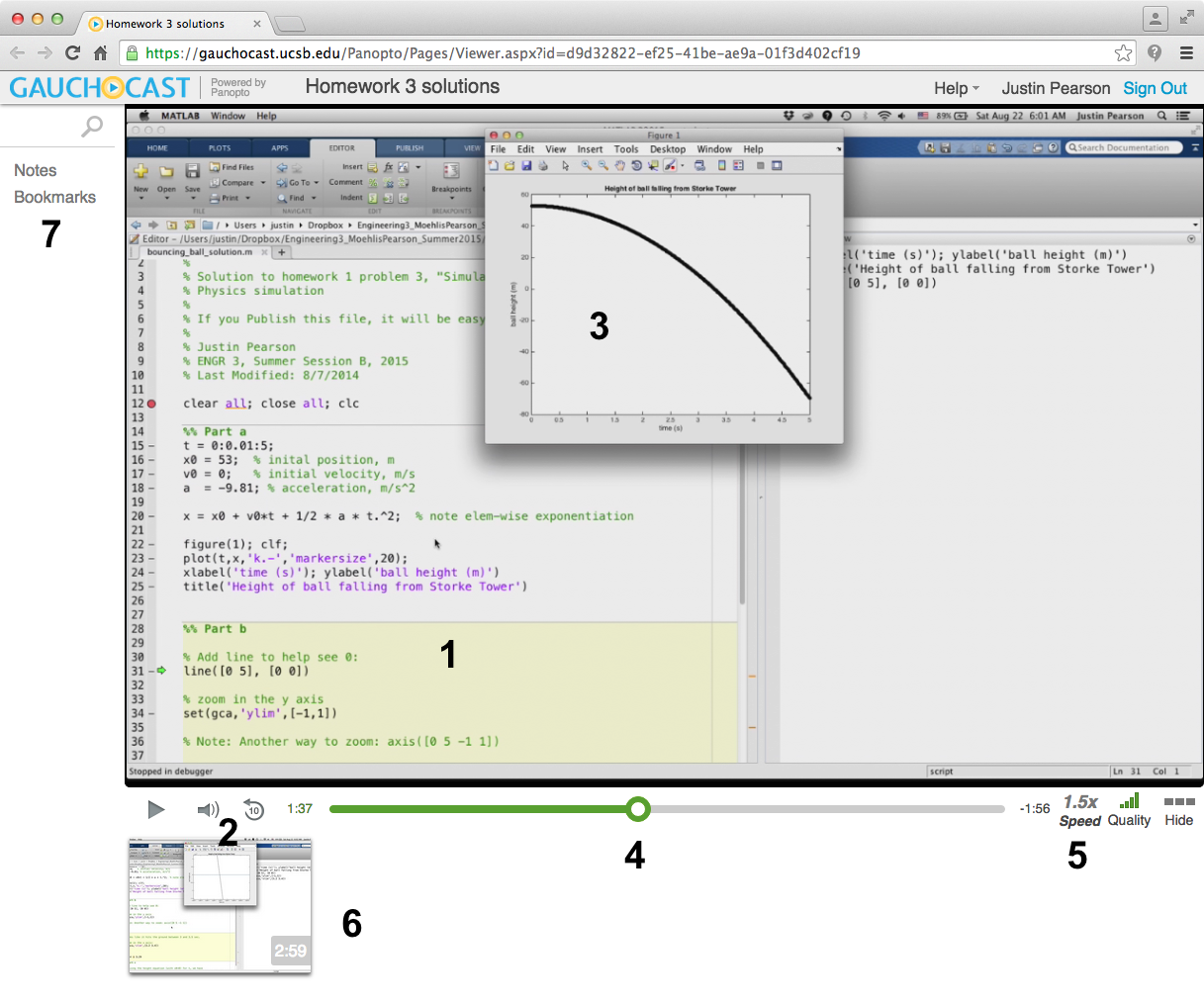Toggle the legend icon in Figure 1
Screen dimensions: 1204x1004
737,165
